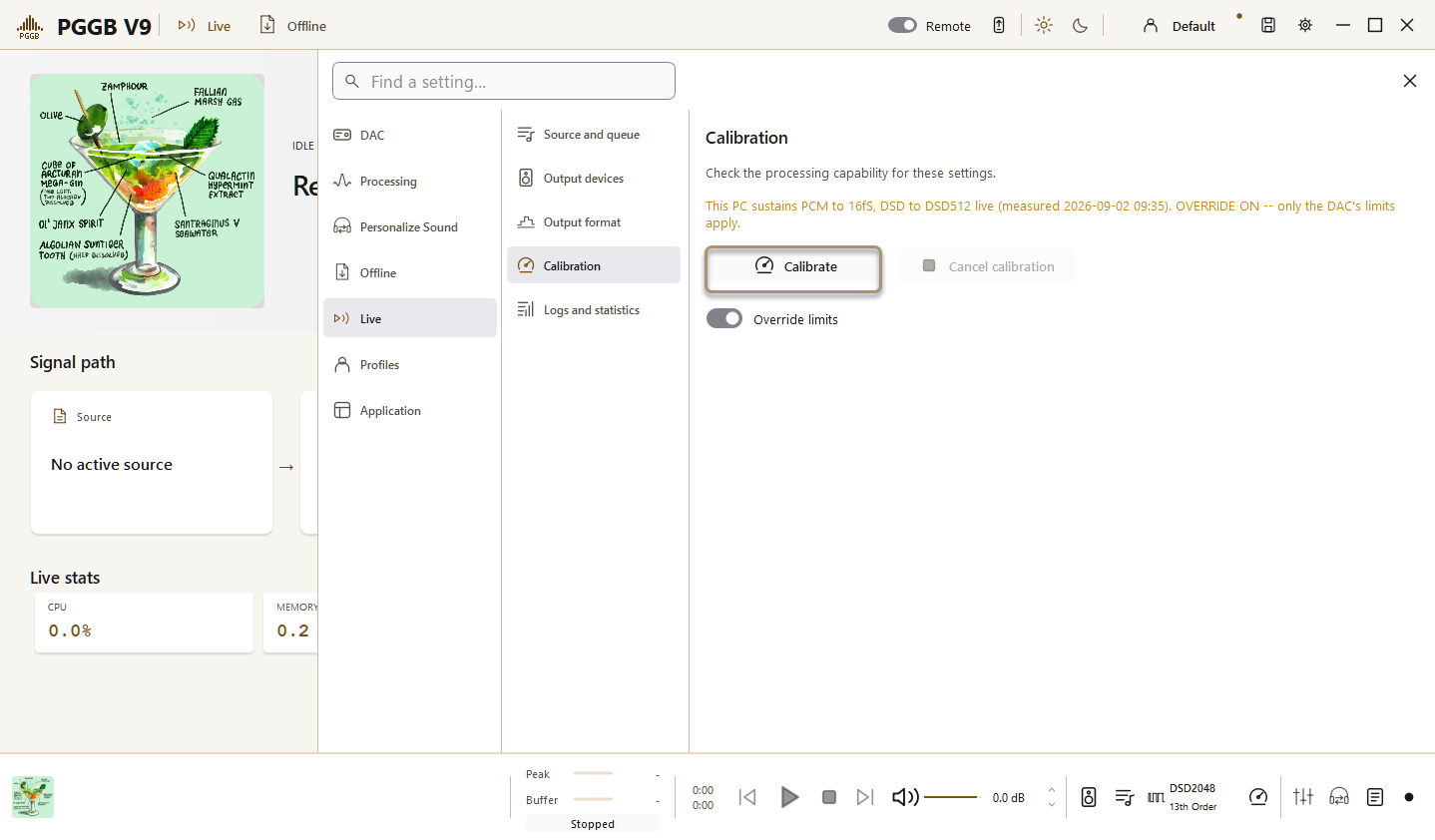Open the DAC settings category
This screenshot has height=840, width=1435.
[x=409, y=136]
